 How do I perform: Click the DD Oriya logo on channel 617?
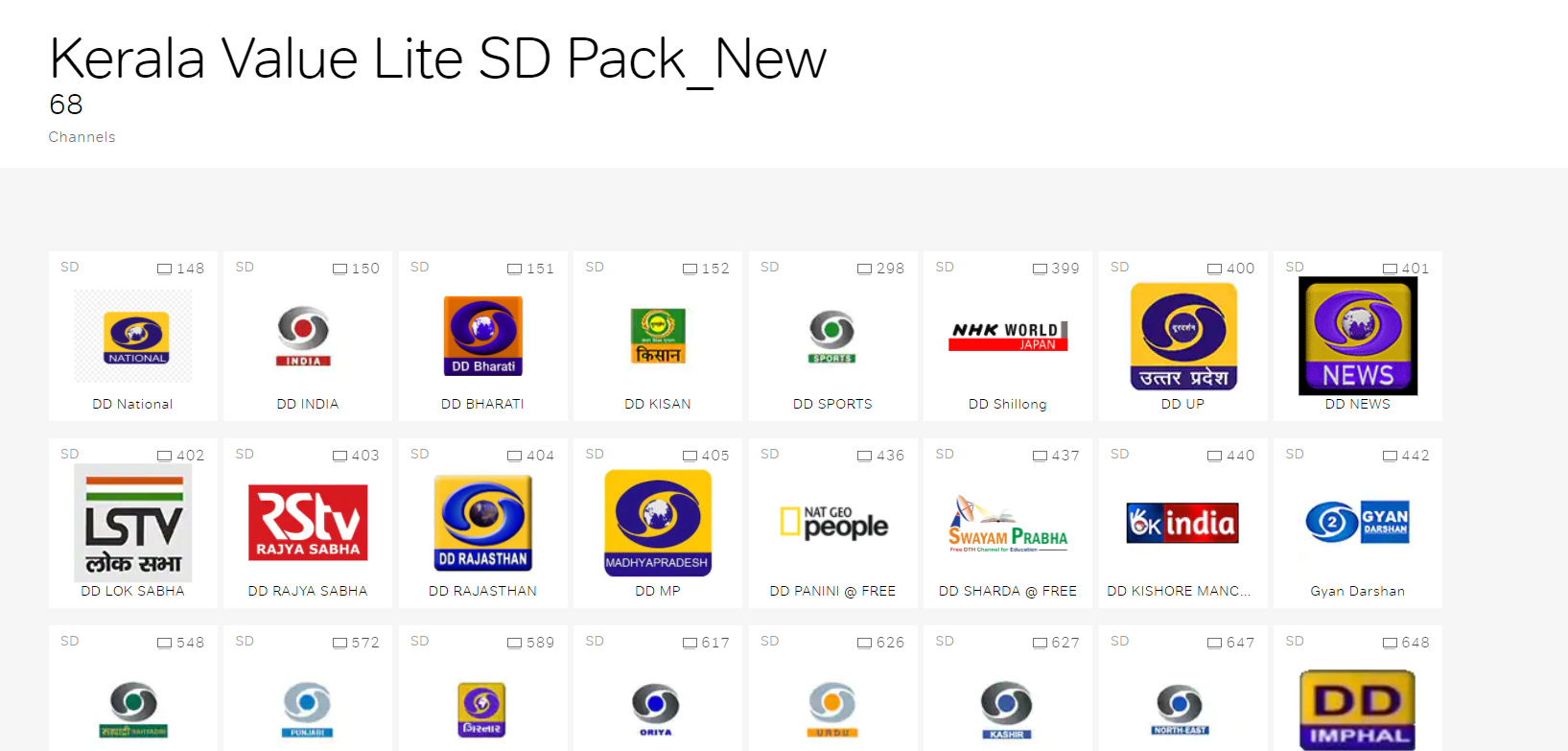656,710
